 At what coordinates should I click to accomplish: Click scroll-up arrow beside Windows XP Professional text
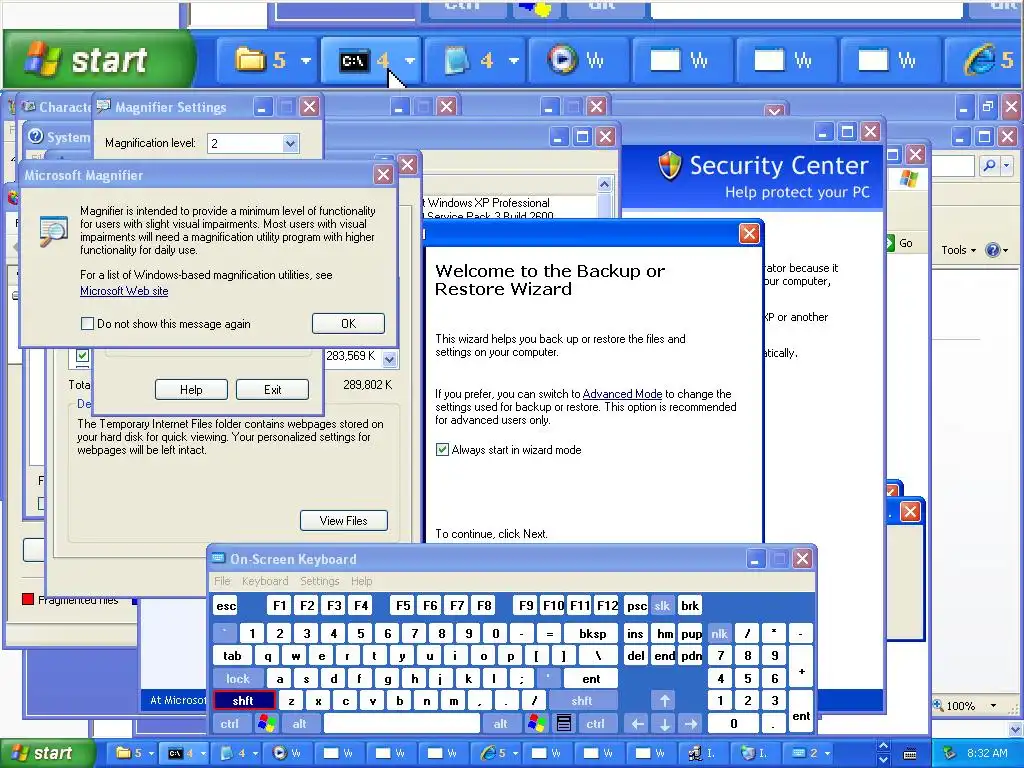point(604,185)
